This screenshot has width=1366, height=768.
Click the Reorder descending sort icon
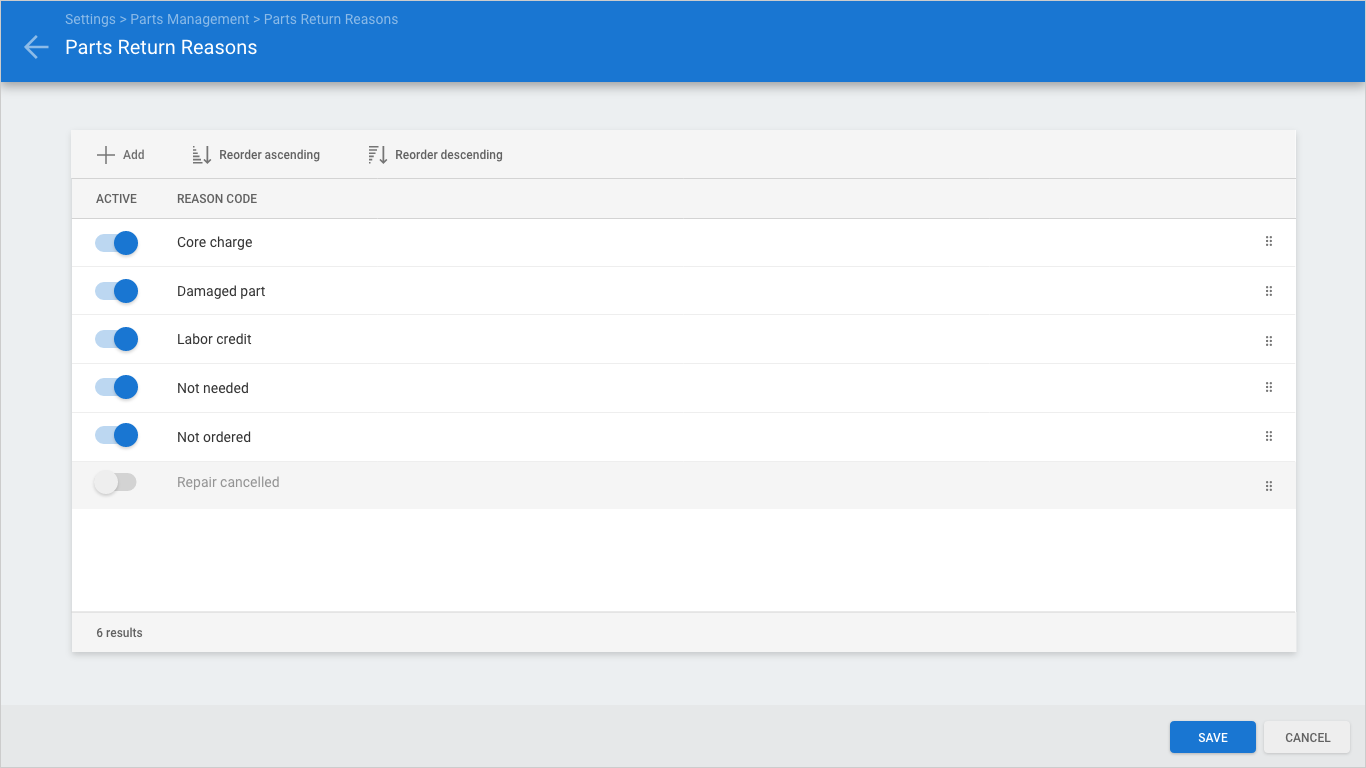[378, 155]
